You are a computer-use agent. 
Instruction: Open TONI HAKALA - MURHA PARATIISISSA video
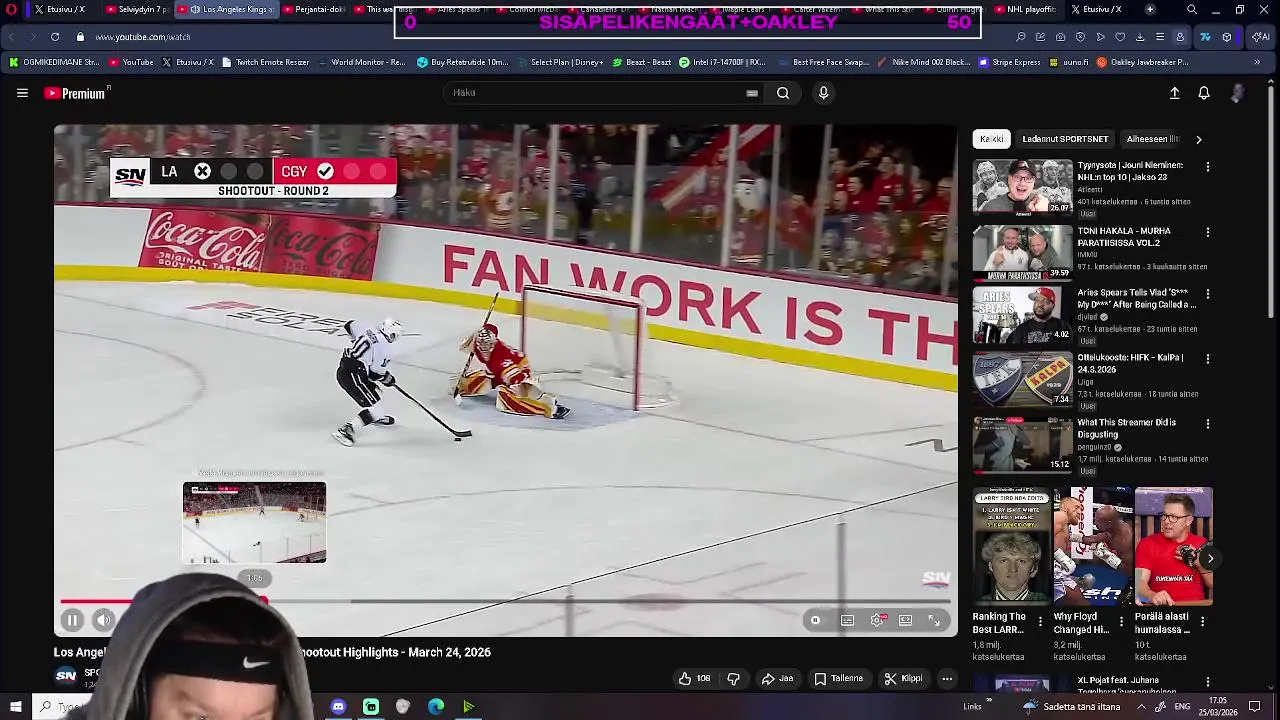[1022, 252]
